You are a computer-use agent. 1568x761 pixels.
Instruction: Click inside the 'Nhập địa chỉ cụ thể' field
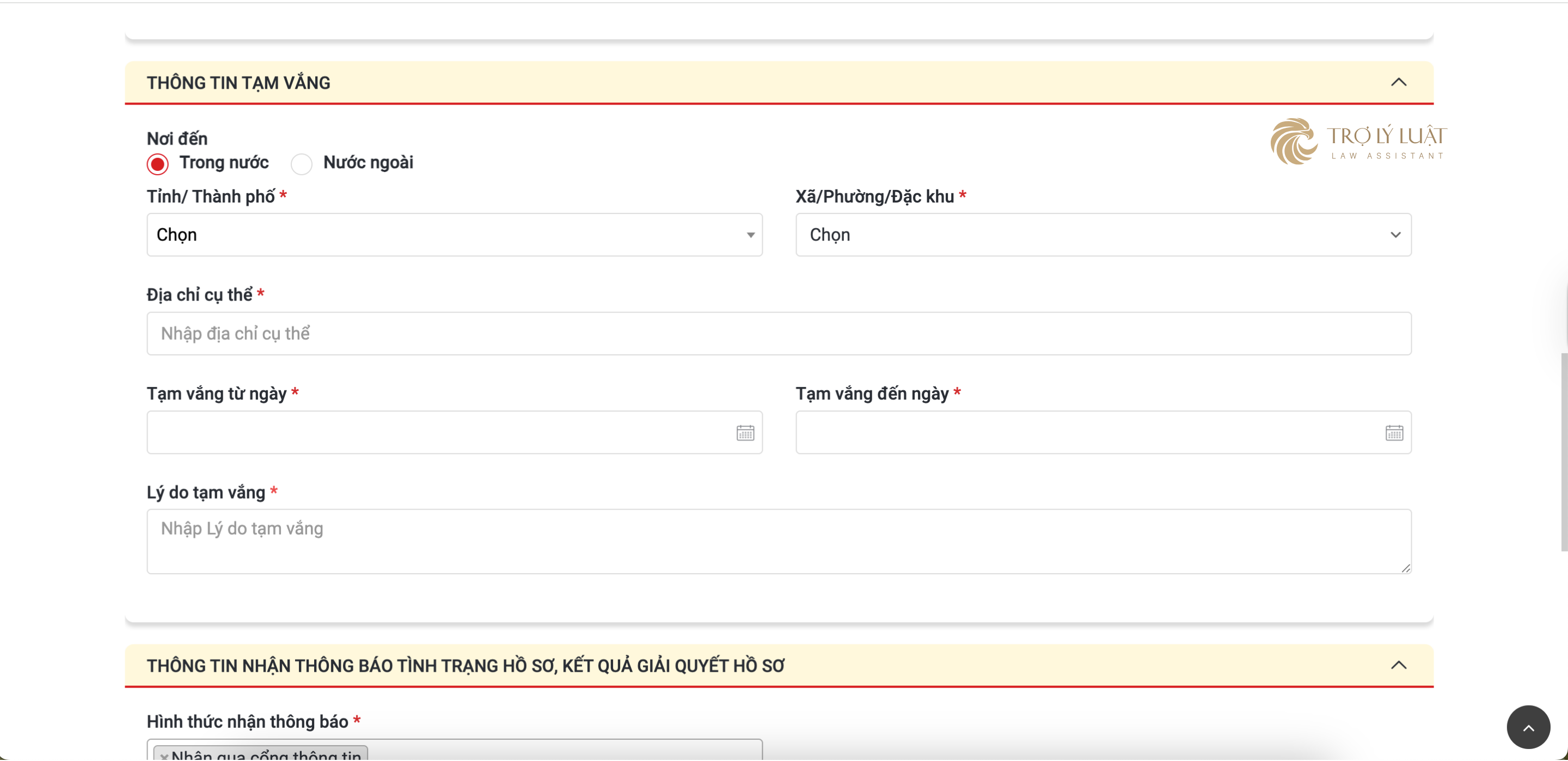pyautogui.click(x=778, y=333)
